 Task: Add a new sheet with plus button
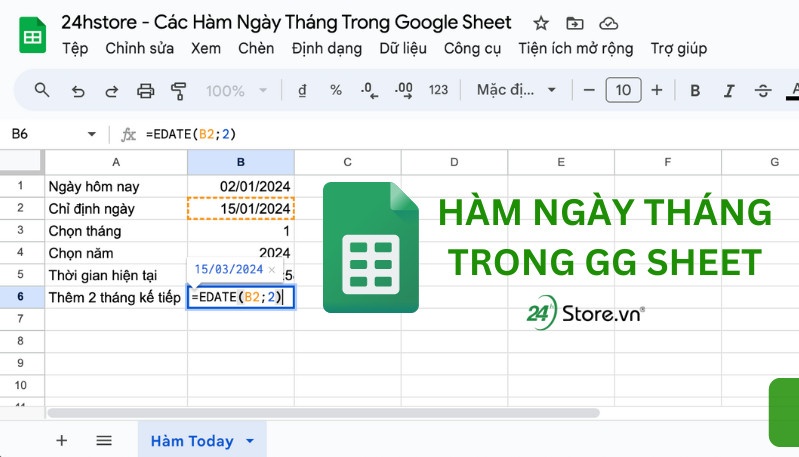tap(62, 441)
